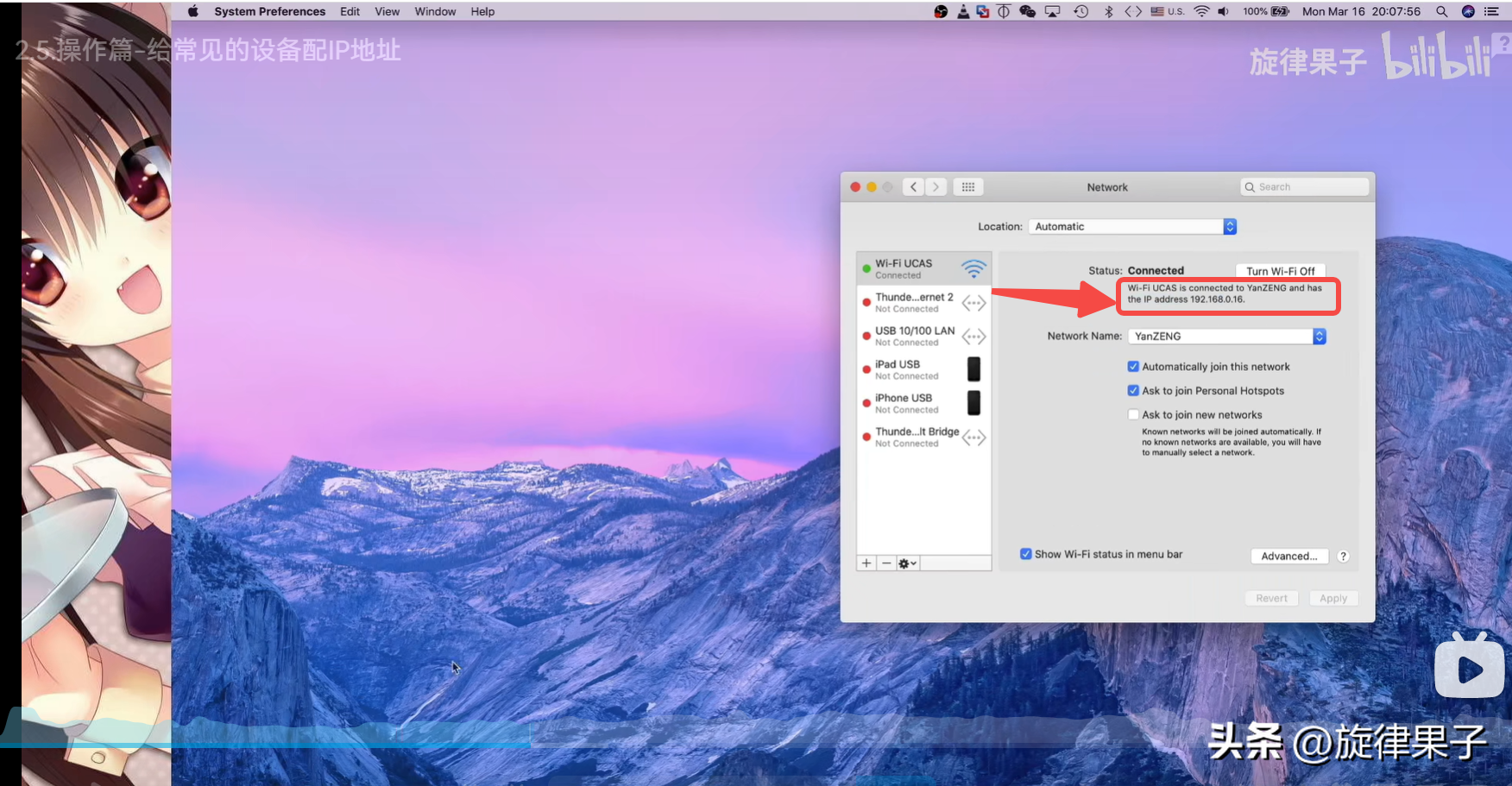The width and height of the screenshot is (1512, 786).
Task: Click the Turn Wi-Fi Off button
Action: tap(1280, 271)
